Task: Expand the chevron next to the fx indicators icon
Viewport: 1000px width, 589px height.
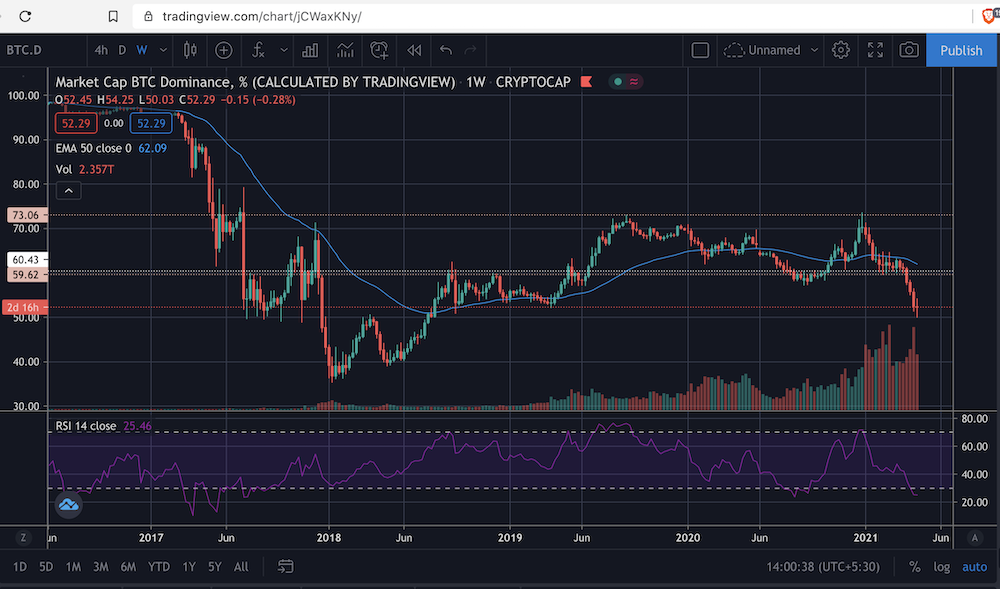Action: (284, 50)
